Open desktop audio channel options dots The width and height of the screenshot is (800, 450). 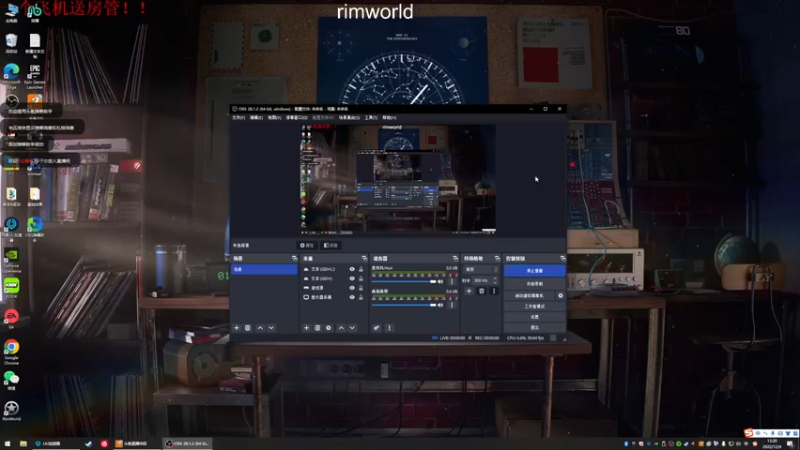pyautogui.click(x=452, y=305)
